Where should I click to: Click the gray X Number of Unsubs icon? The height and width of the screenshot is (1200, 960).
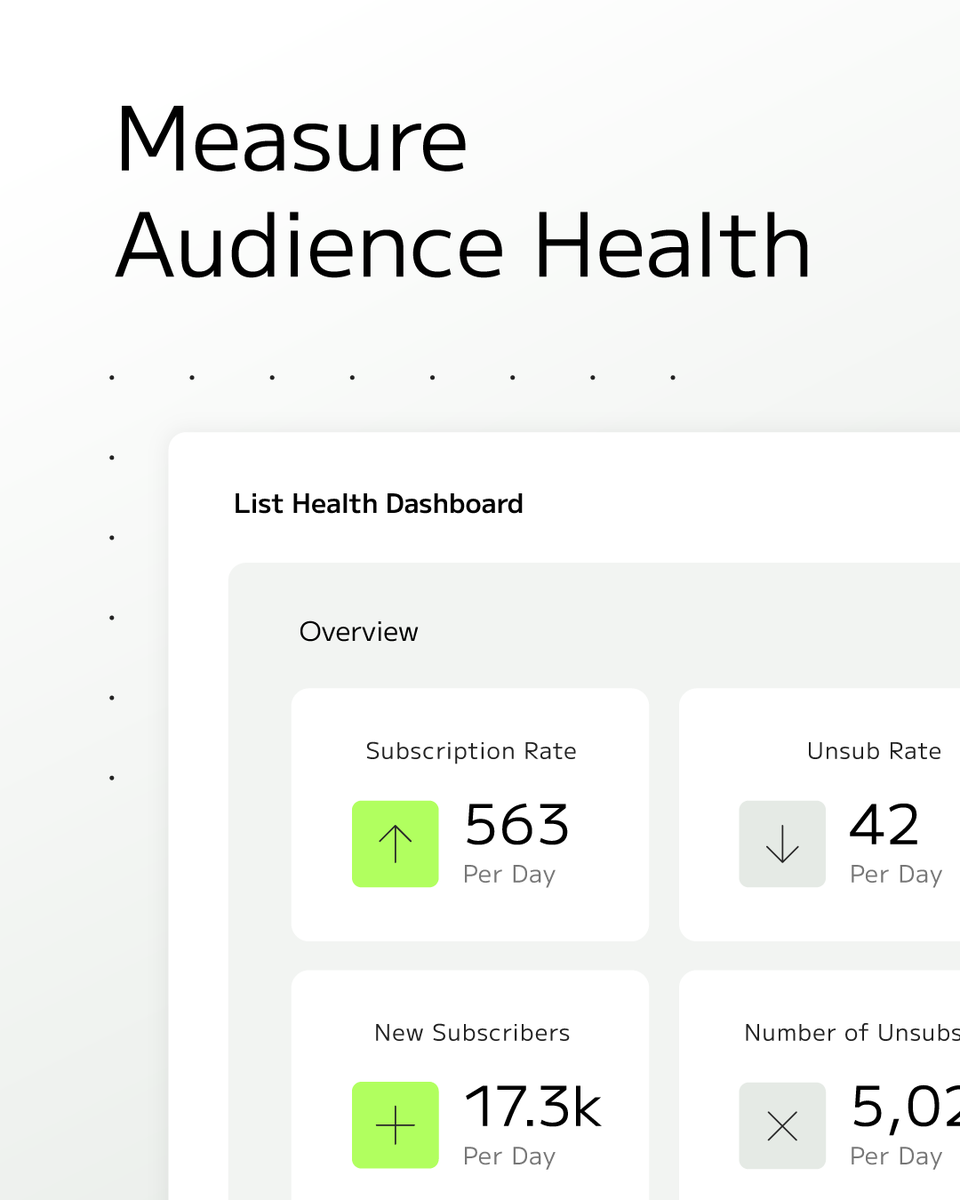[x=782, y=1125]
